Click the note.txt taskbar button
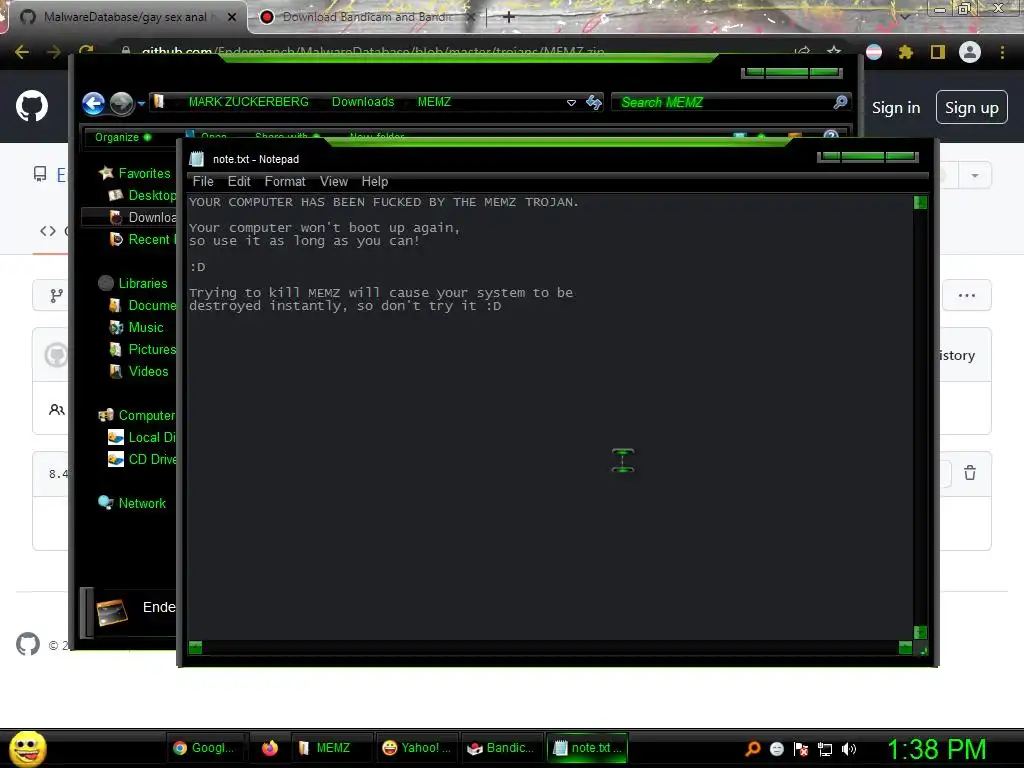 coord(587,748)
